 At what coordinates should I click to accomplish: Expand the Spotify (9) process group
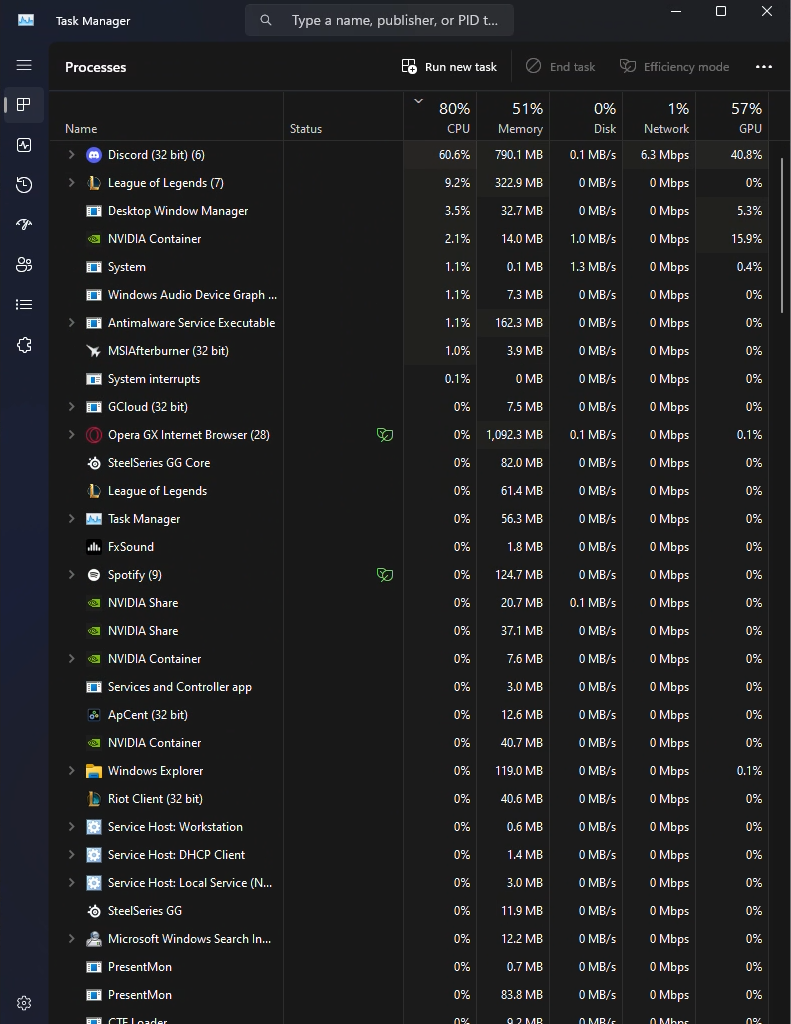tap(71, 575)
